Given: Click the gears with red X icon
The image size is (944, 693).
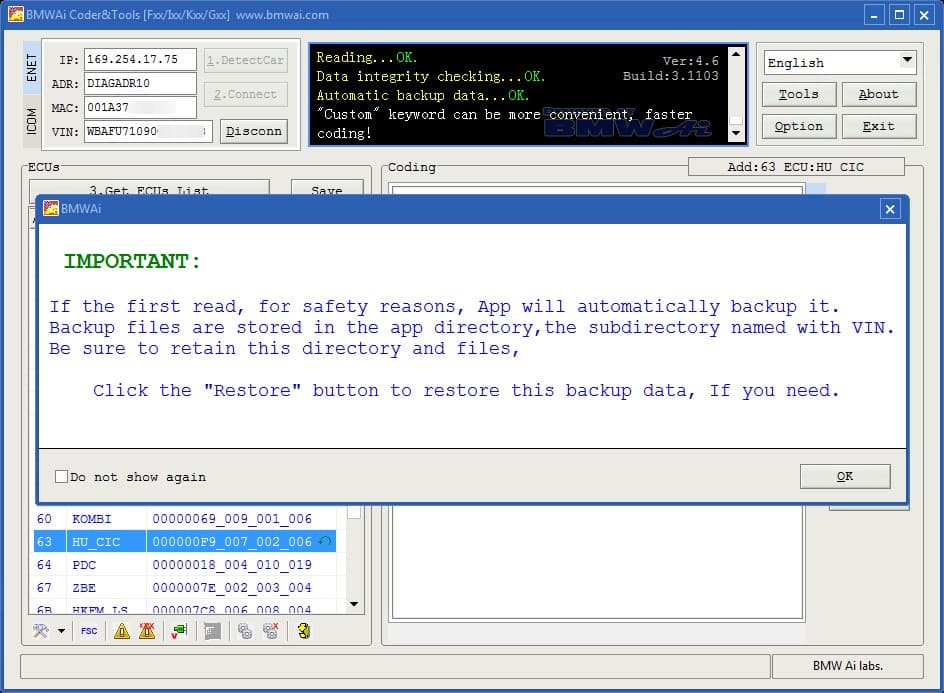Looking at the screenshot, I should (x=270, y=631).
